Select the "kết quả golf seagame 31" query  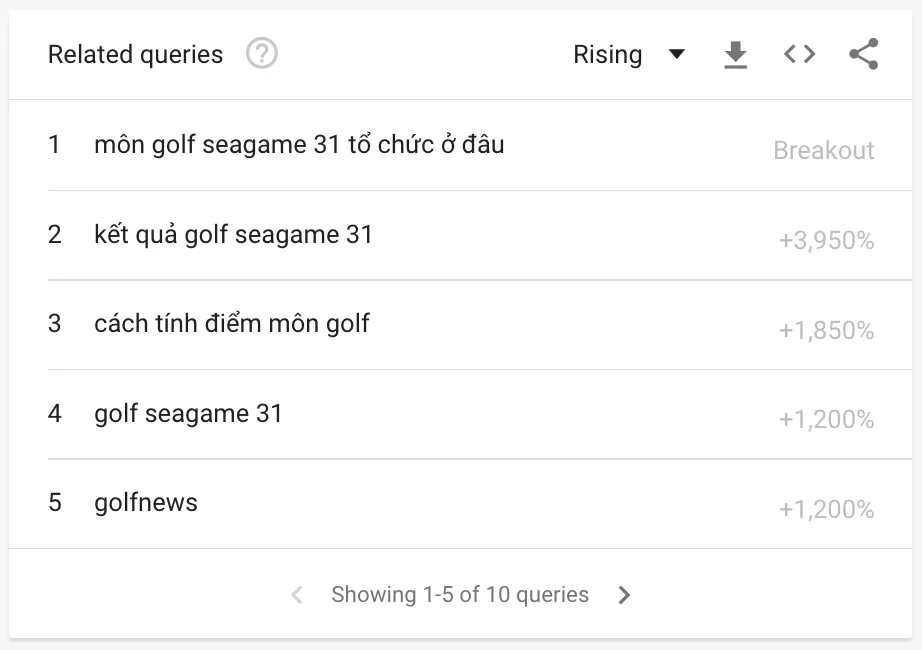coord(233,234)
